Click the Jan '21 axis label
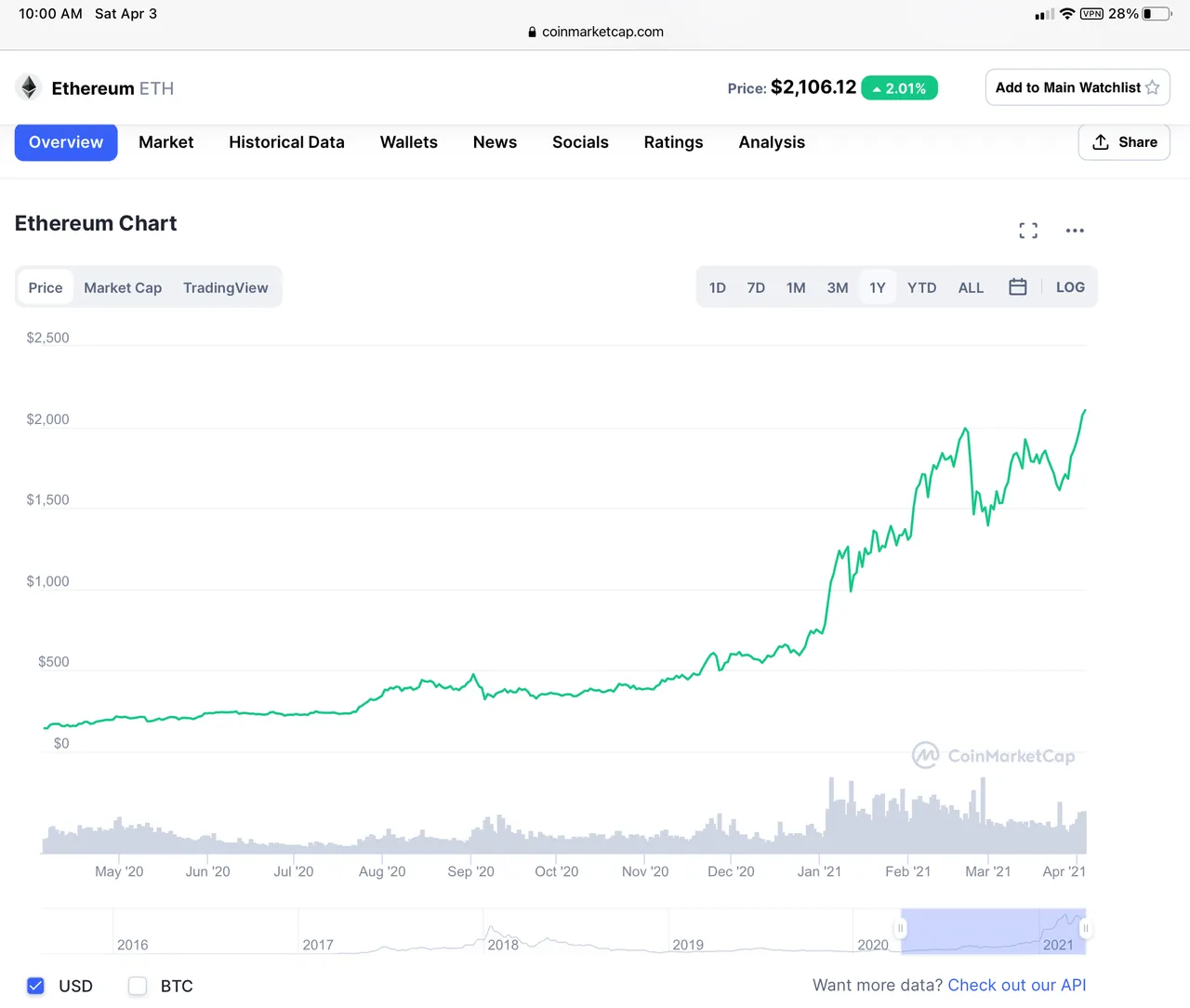Screen dimensions: 1190x1008 point(819,871)
